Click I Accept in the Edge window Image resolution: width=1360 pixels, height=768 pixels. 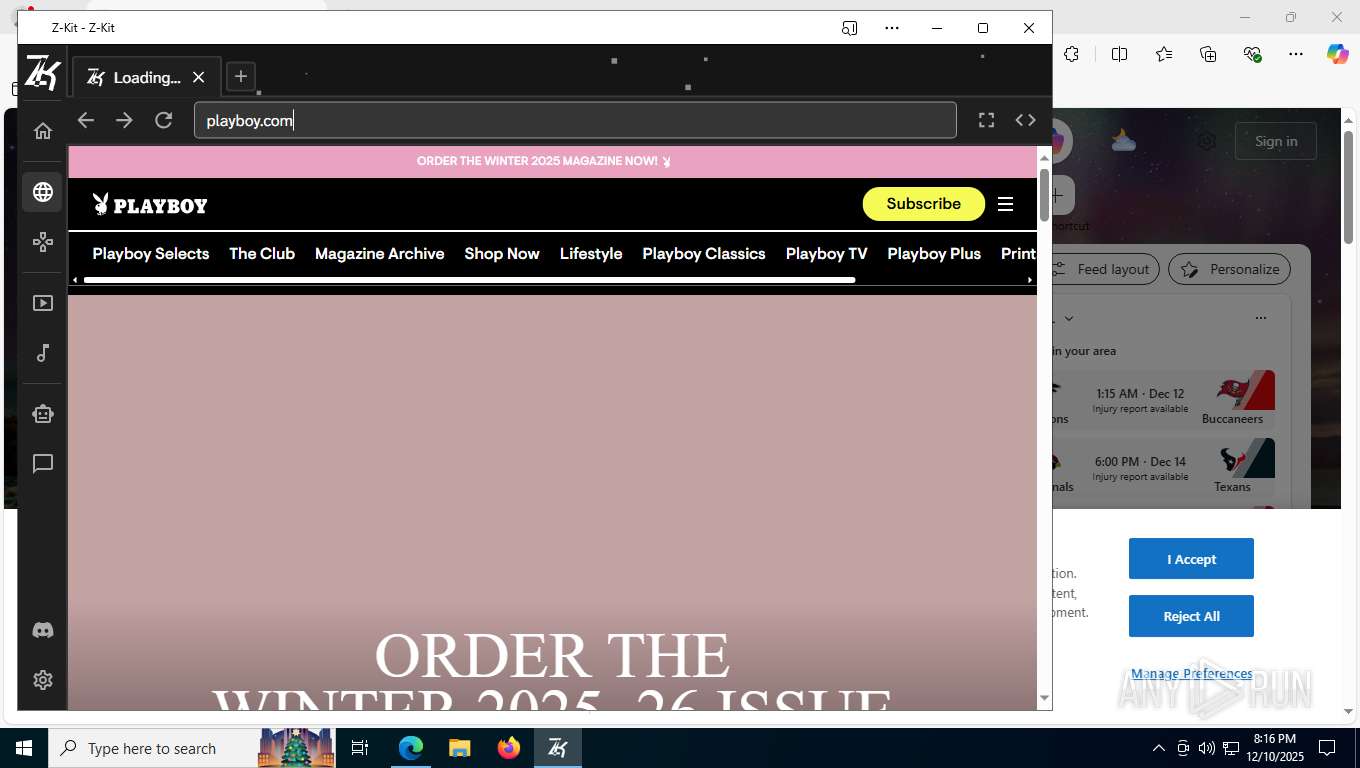[1191, 559]
